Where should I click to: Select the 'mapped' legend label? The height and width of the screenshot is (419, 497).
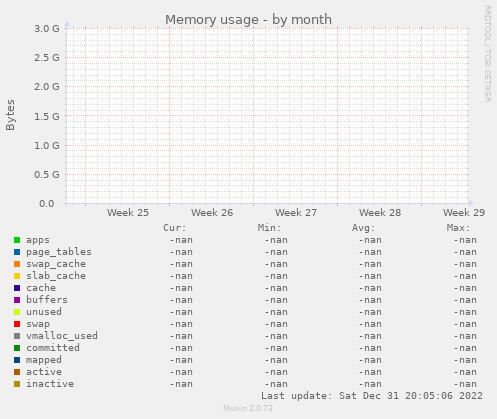(44, 360)
